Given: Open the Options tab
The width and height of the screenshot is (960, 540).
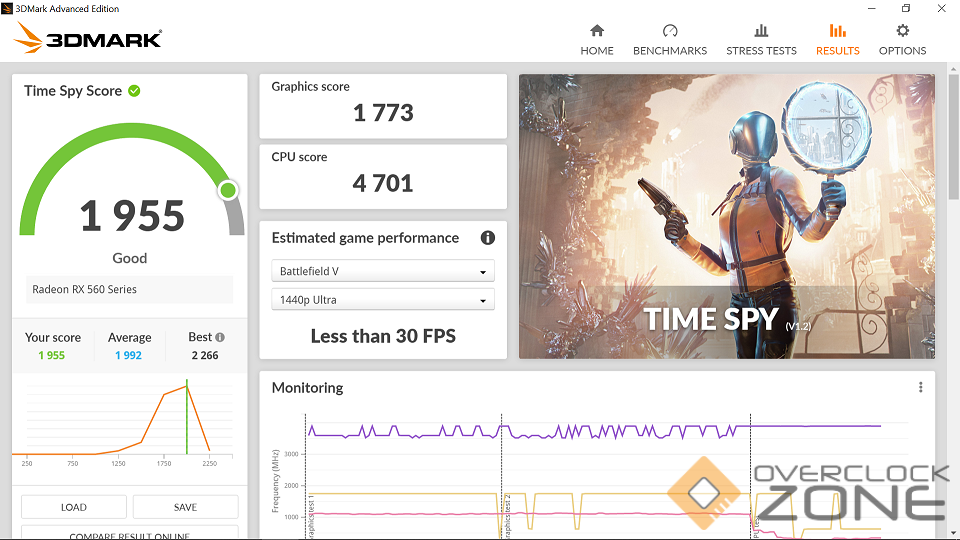Looking at the screenshot, I should coord(902,40).
